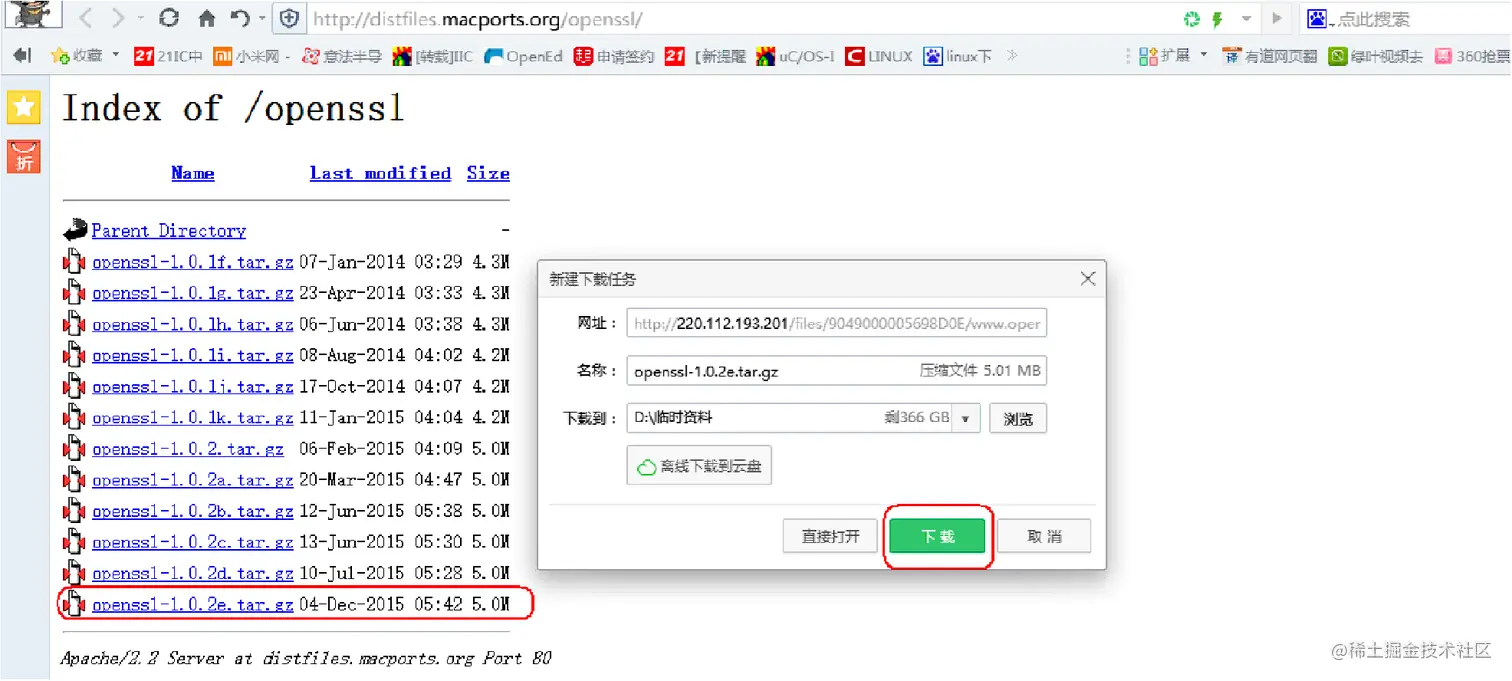Screen dimensions: 1512x681
Task: Click the yellow star favorites sidebar icon
Action: pyautogui.click(x=24, y=107)
